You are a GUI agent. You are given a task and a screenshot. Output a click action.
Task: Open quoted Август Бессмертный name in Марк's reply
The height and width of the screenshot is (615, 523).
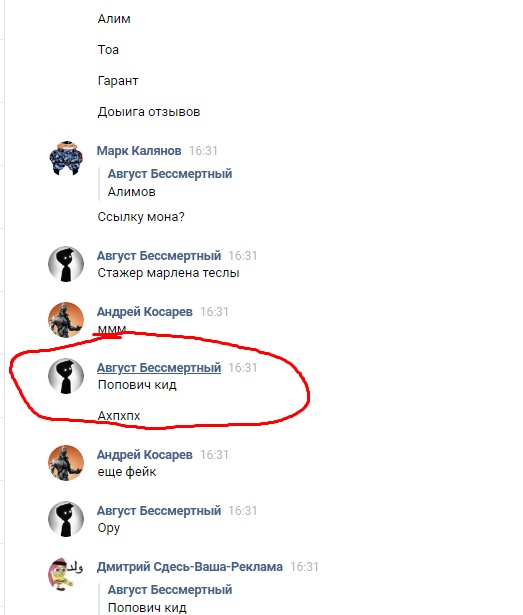click(x=170, y=173)
